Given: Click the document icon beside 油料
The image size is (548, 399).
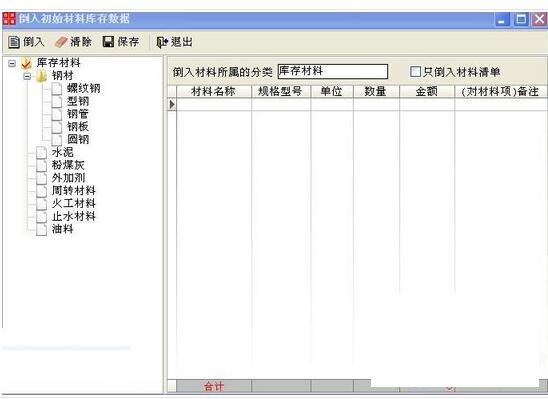Looking at the screenshot, I should (x=42, y=229).
